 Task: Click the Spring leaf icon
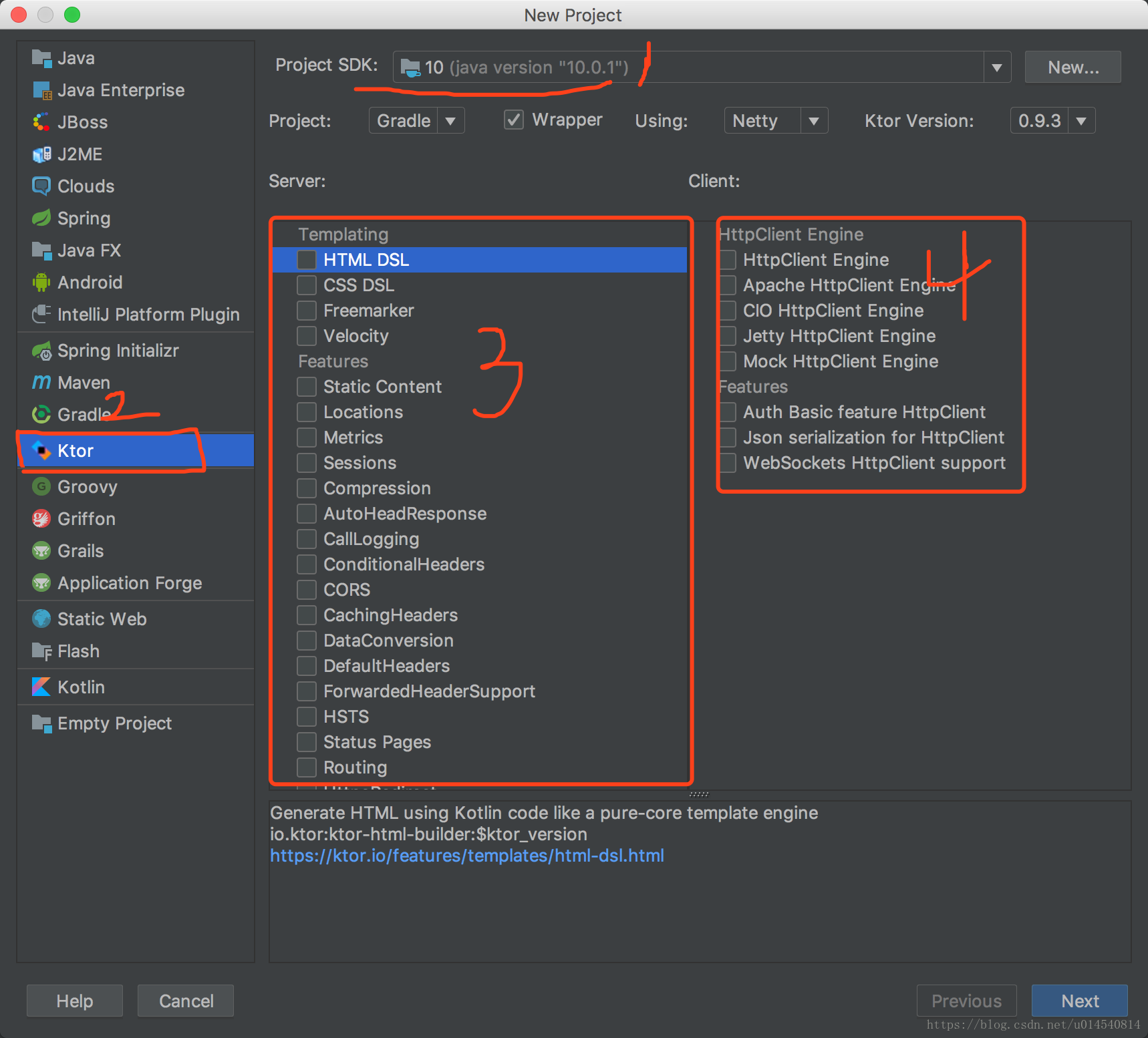pyautogui.click(x=41, y=218)
